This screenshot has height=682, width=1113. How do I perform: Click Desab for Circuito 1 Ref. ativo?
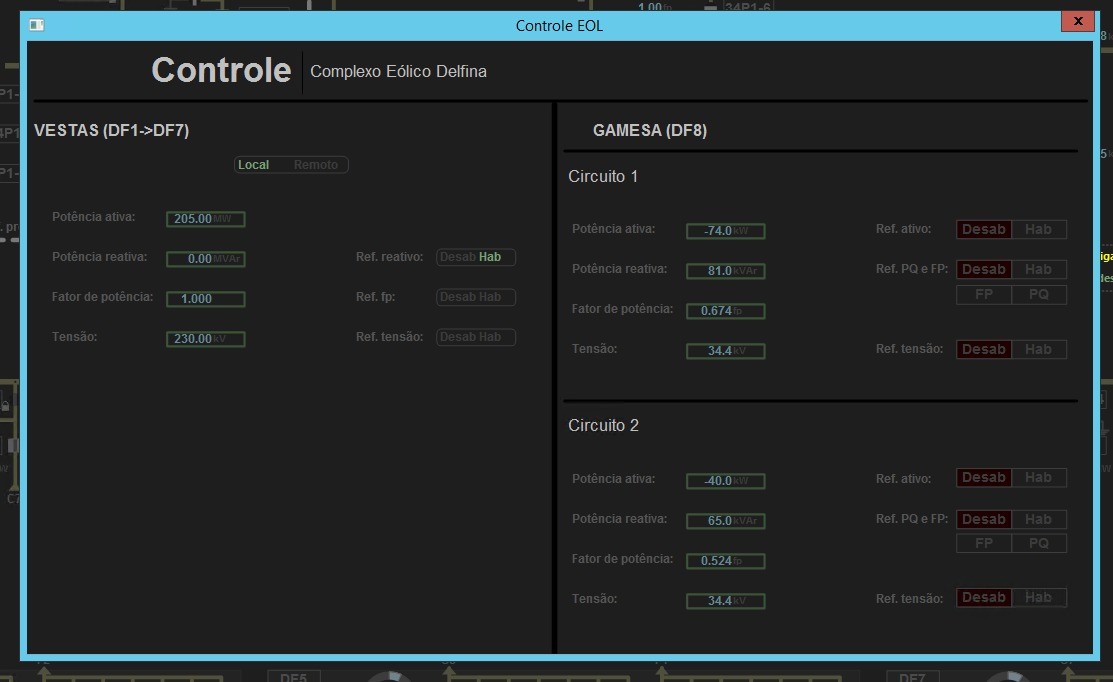point(984,229)
